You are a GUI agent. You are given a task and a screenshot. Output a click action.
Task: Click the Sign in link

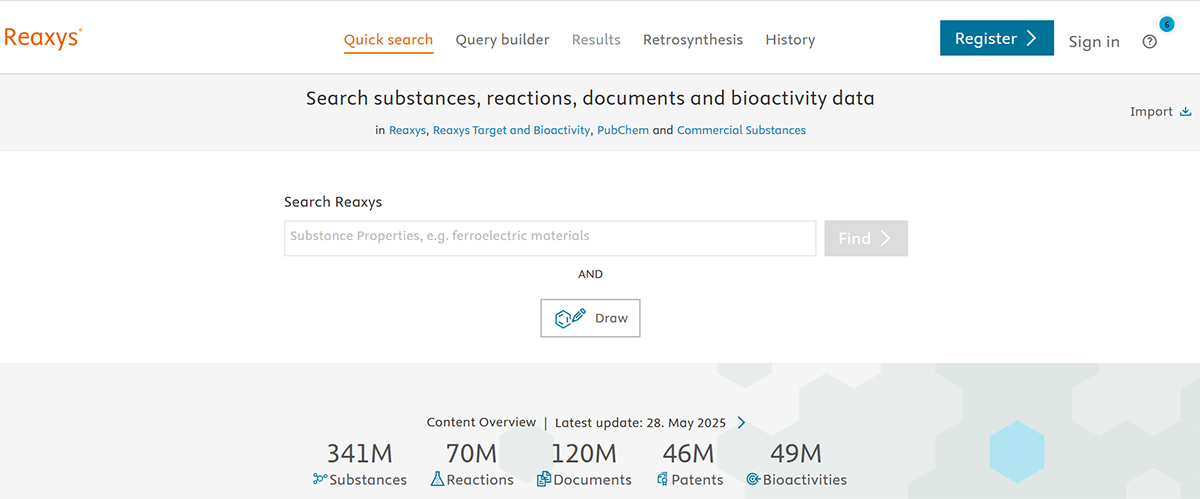point(1094,41)
